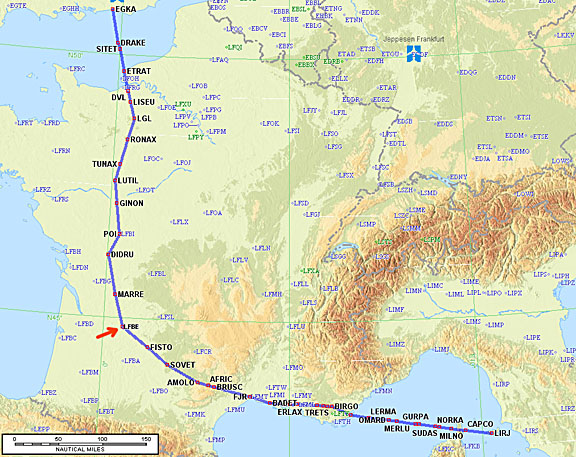Click the ETRAT waypoint square
Viewport: 576px width, 457px height.
pyautogui.click(x=124, y=71)
